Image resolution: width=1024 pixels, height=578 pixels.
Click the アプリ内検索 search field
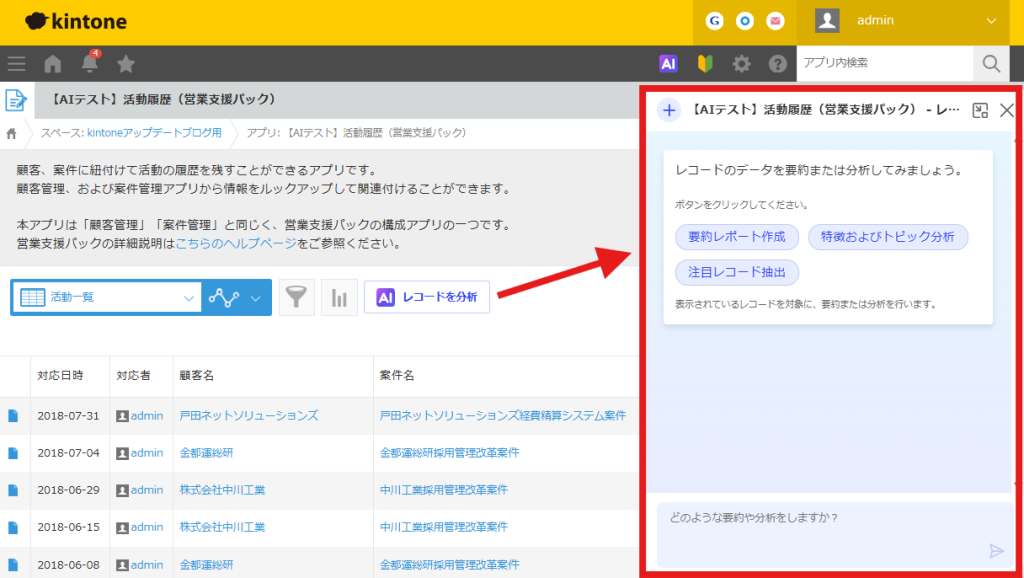click(x=882, y=63)
